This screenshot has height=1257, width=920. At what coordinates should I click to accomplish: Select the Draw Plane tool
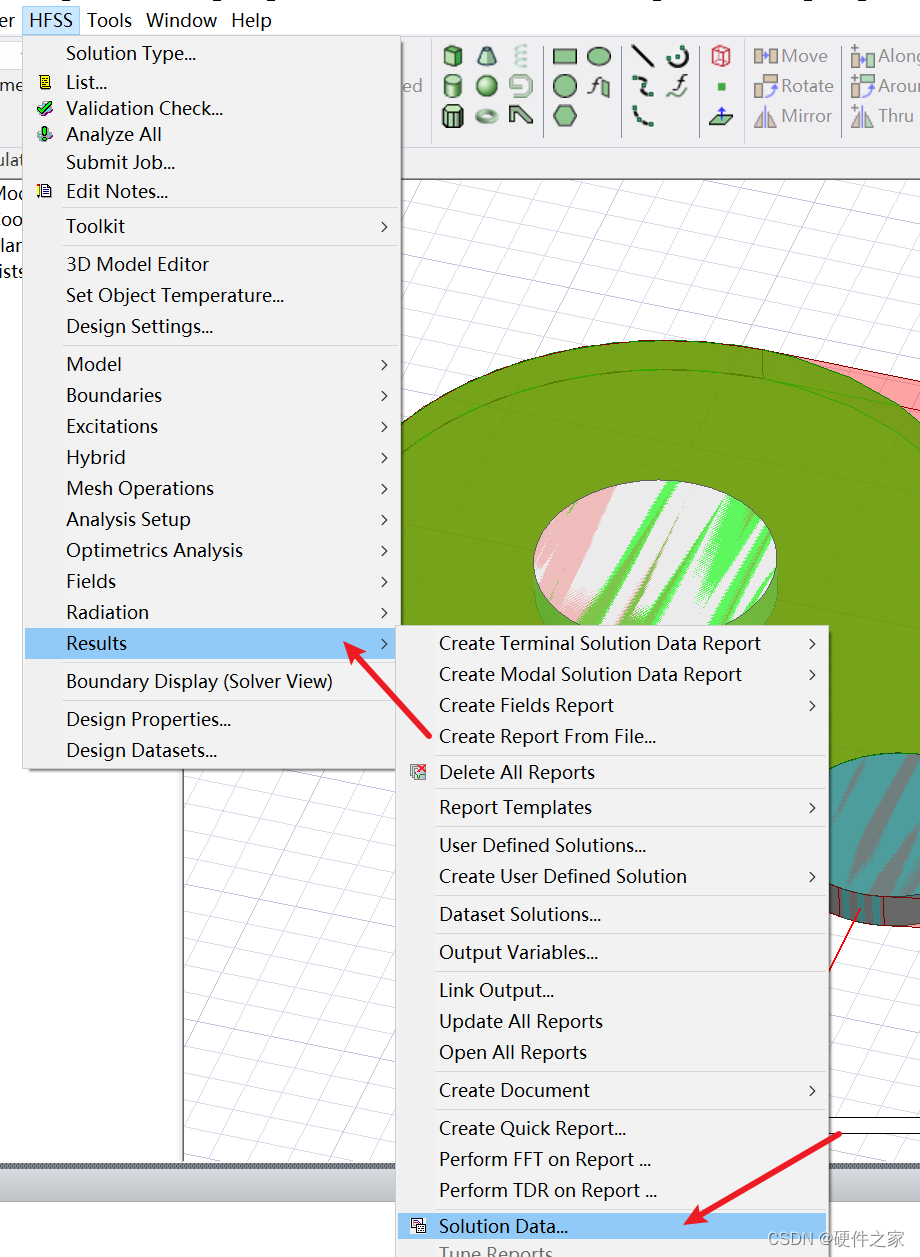[721, 116]
